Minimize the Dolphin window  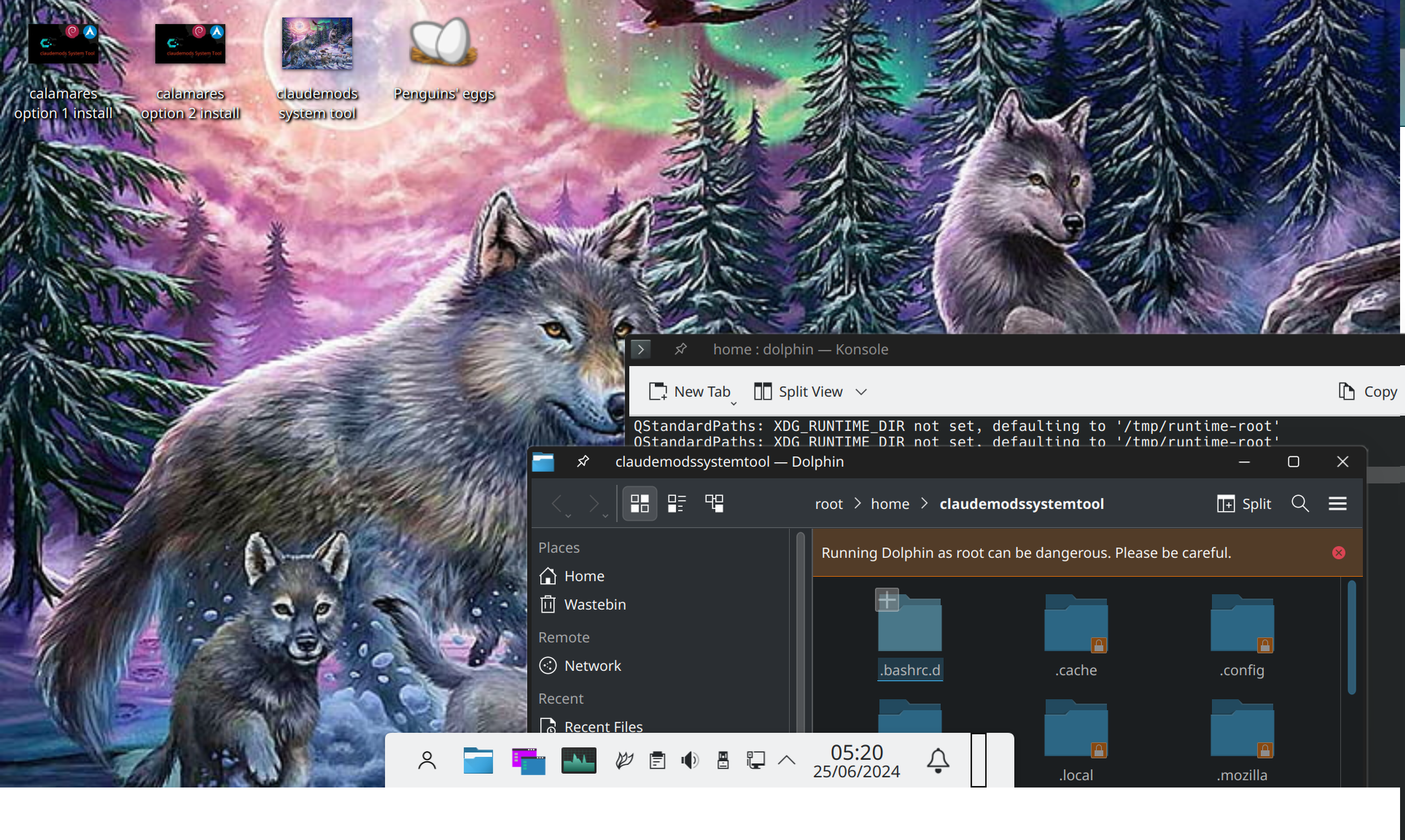(1244, 462)
